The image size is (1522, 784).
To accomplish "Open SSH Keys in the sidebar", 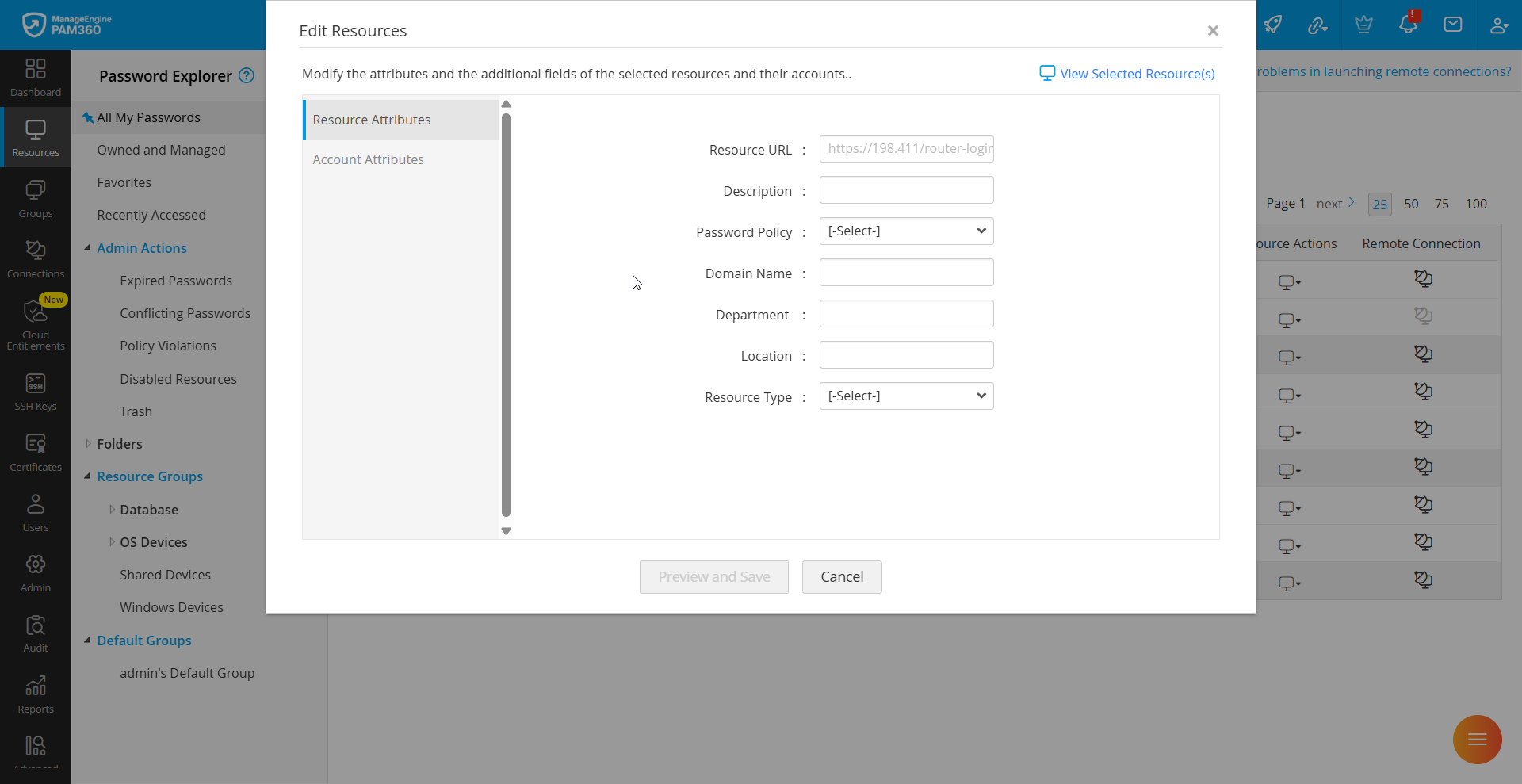I will [x=36, y=392].
